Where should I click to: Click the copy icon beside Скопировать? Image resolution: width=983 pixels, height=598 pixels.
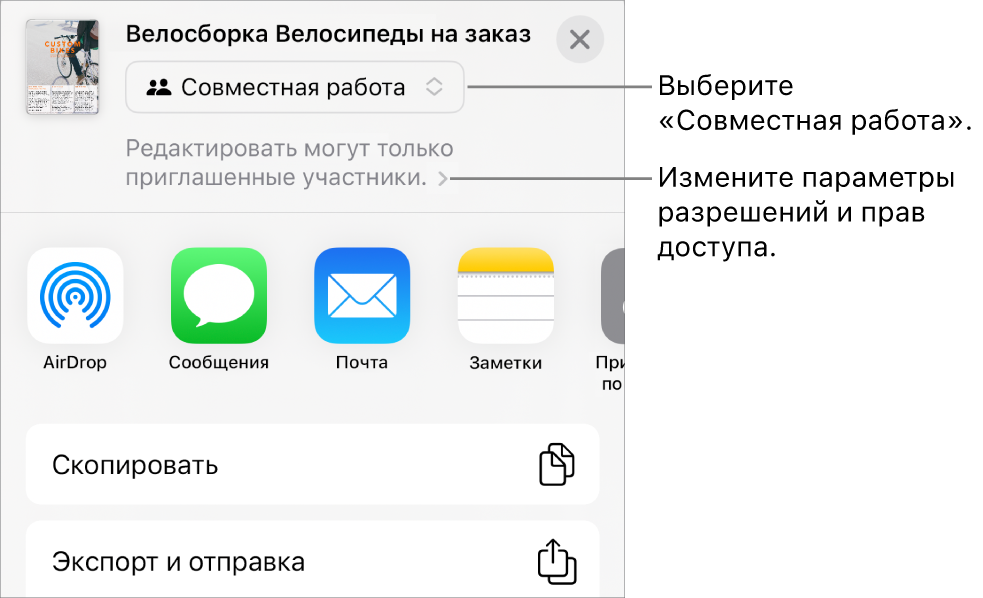pyautogui.click(x=557, y=465)
